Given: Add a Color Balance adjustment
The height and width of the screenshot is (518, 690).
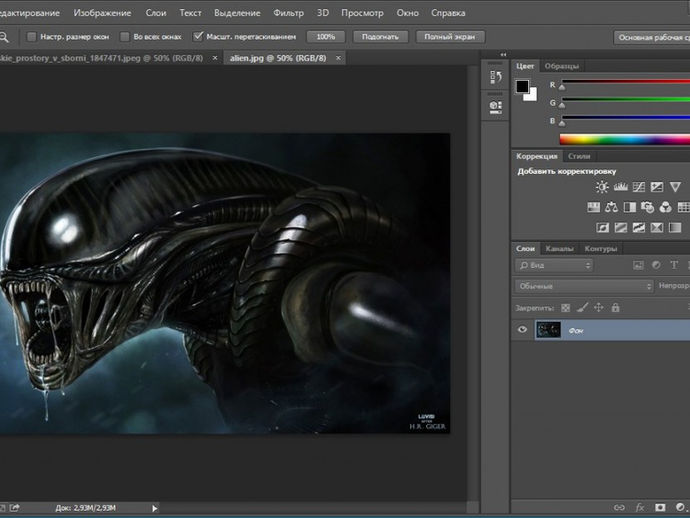Looking at the screenshot, I should (x=611, y=207).
